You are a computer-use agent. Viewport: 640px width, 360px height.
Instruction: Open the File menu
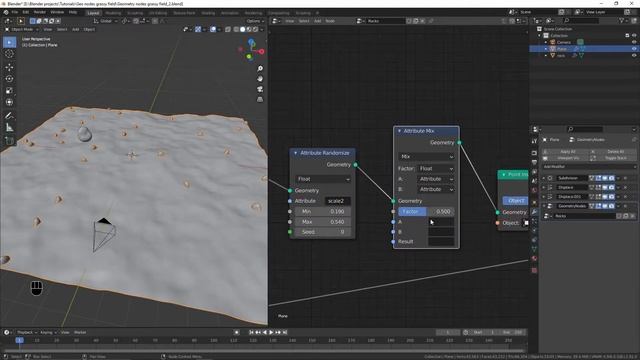[x=15, y=12]
